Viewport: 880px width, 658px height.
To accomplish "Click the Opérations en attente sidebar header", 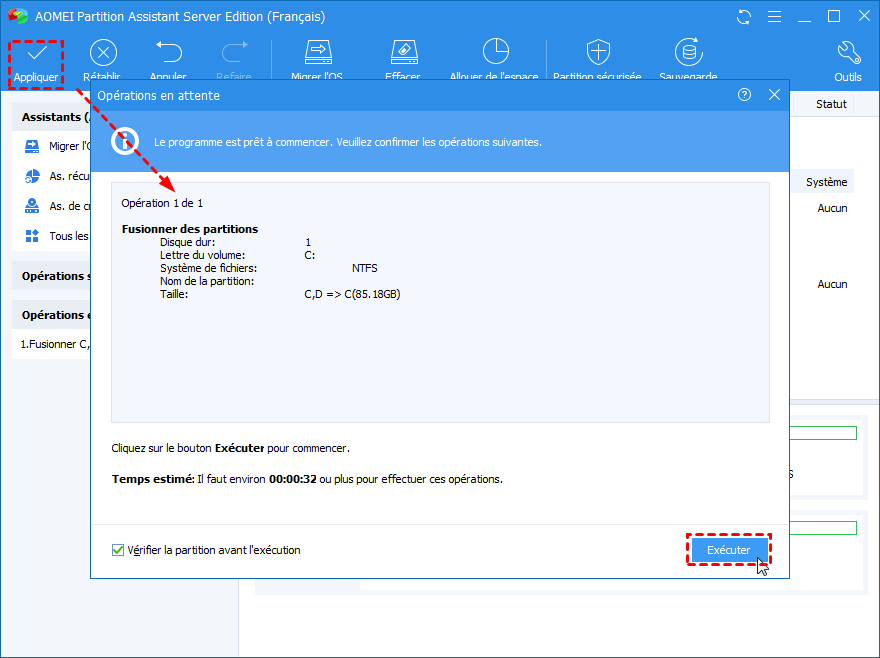I will 52,315.
